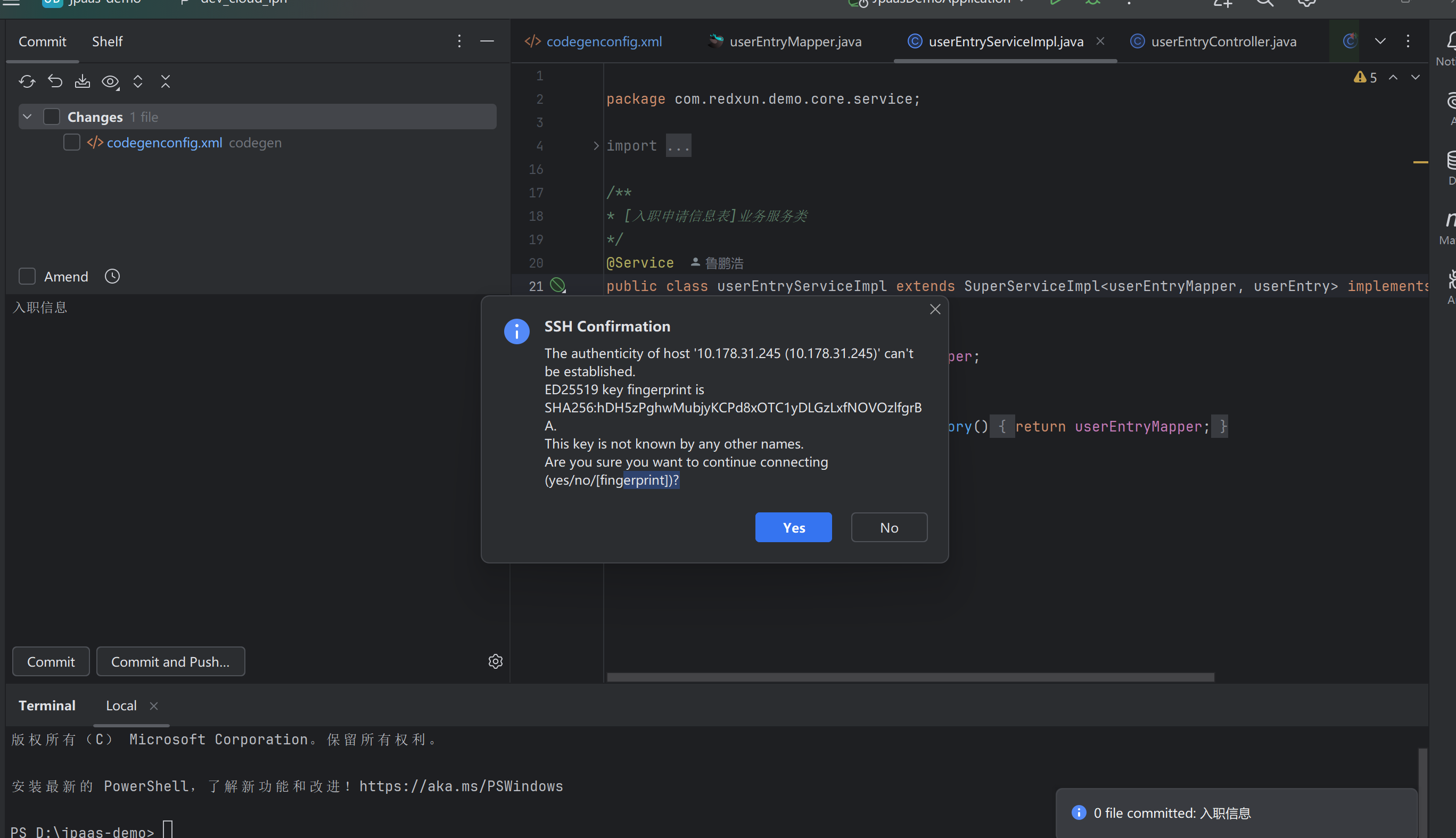Switch to the Shelf tab
This screenshot has height=838, width=1456.
107,42
